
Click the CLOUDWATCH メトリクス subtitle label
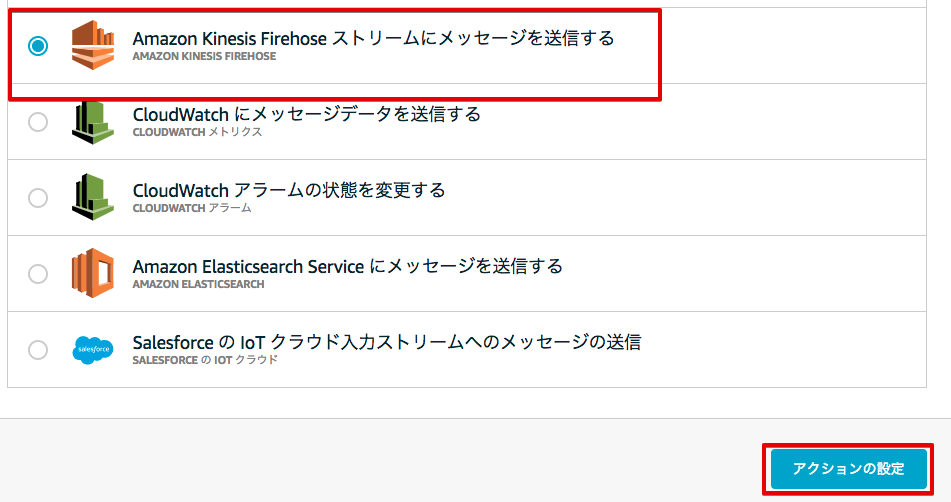(198, 132)
